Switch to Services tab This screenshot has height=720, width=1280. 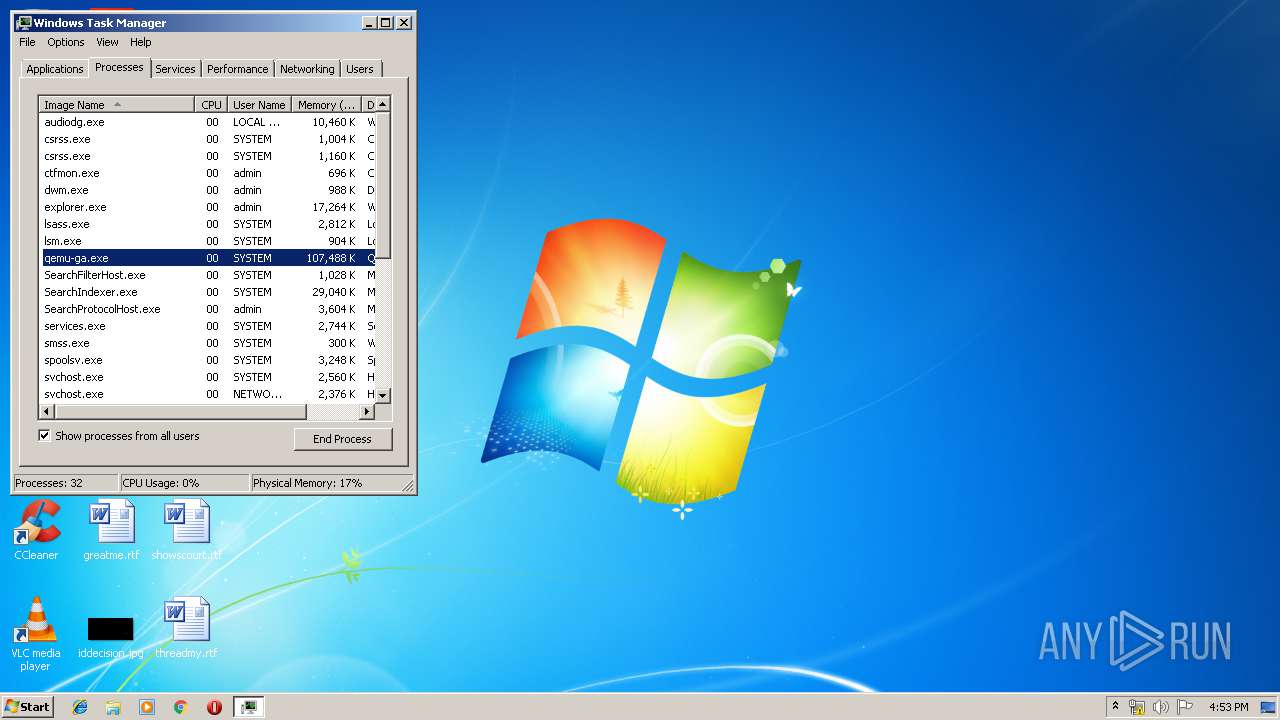pyautogui.click(x=175, y=69)
